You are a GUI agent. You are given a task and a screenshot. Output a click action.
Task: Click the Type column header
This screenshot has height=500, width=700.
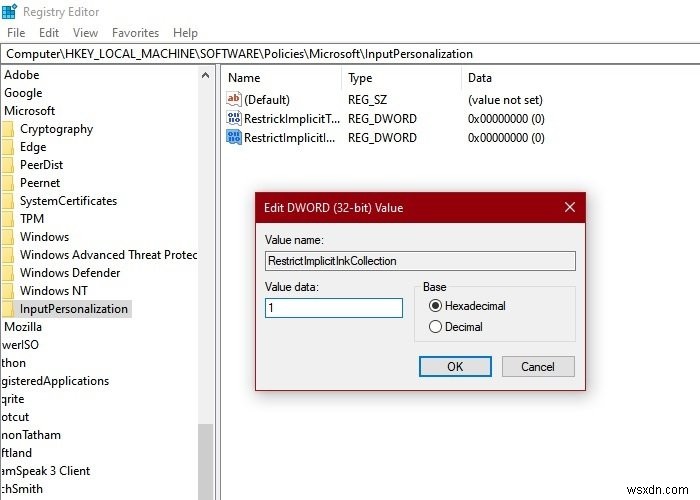coord(360,78)
